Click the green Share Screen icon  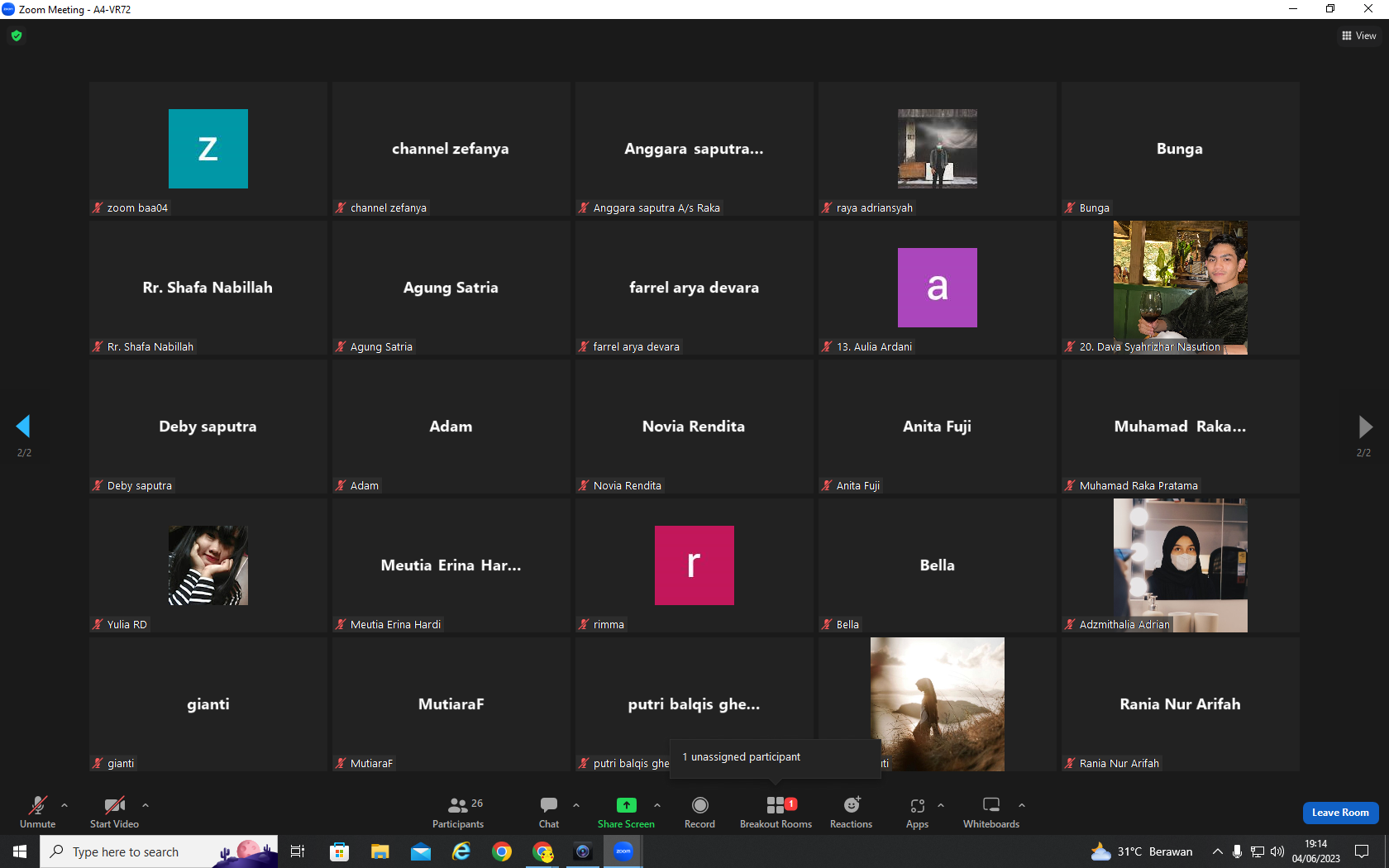(627, 805)
